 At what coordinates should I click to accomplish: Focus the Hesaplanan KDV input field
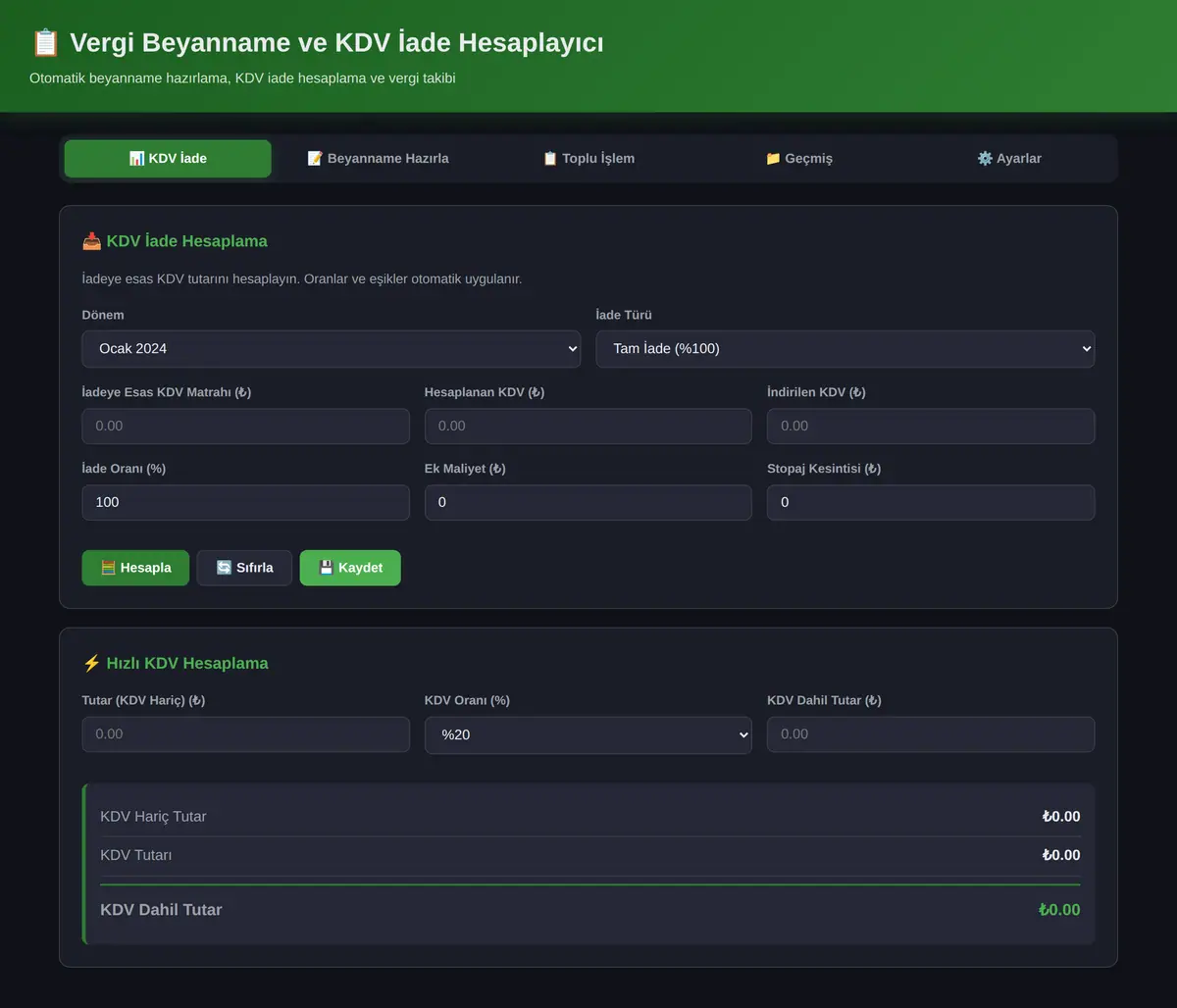(x=588, y=427)
